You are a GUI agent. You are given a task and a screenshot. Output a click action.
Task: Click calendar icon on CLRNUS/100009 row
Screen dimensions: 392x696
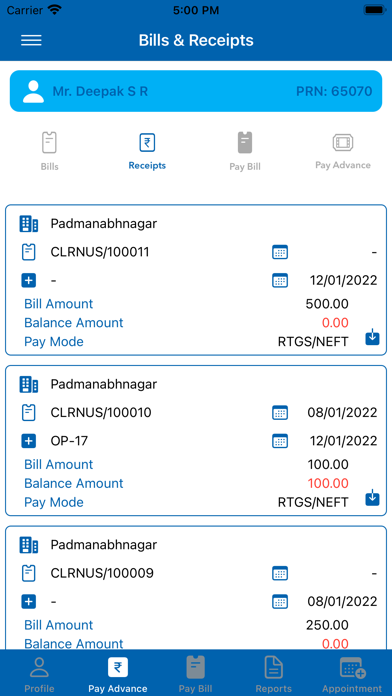(280, 573)
